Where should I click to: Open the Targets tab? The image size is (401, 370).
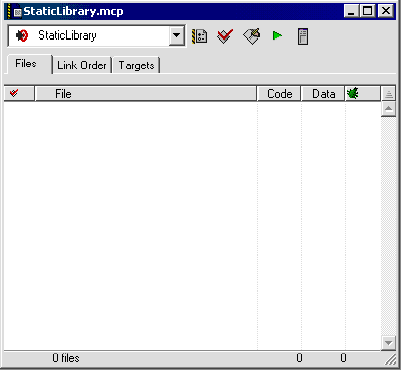tap(136, 65)
